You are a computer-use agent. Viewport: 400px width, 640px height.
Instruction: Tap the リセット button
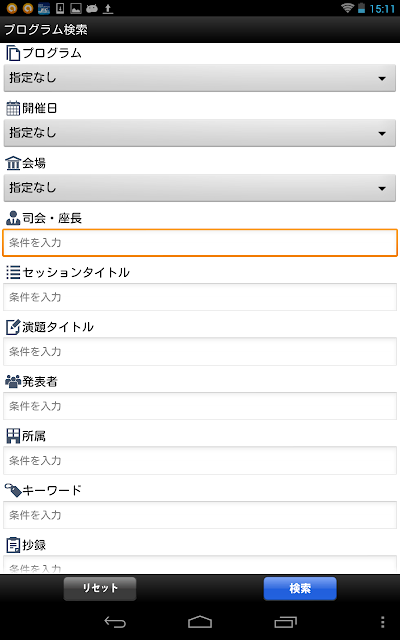pyautogui.click(x=100, y=588)
